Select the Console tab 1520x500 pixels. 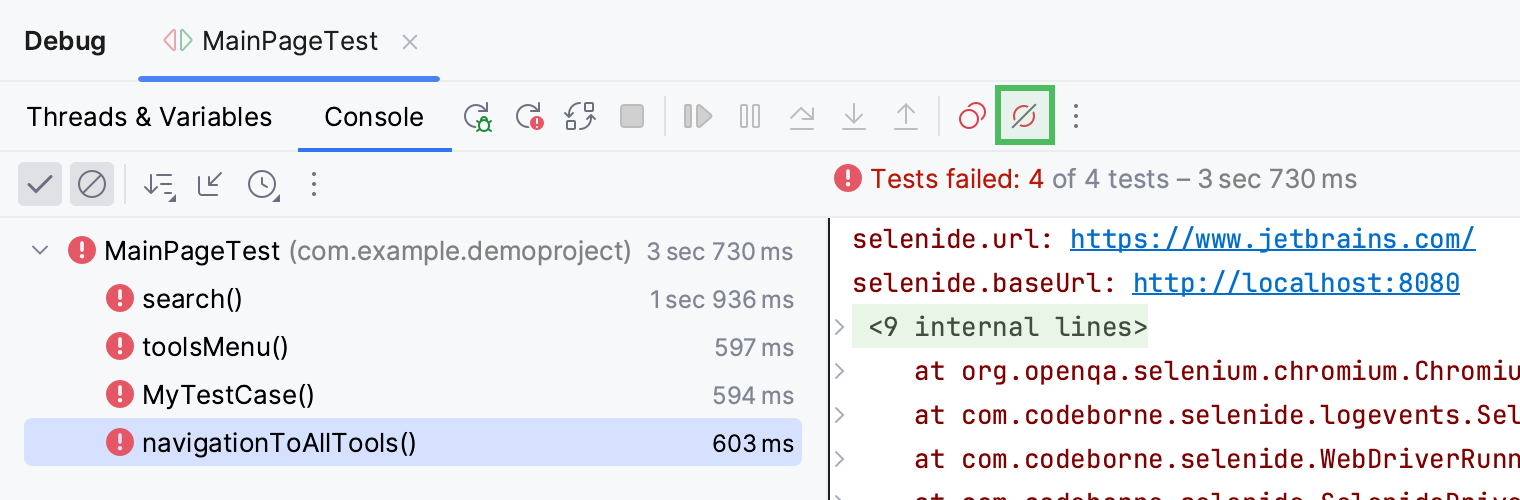pos(374,117)
